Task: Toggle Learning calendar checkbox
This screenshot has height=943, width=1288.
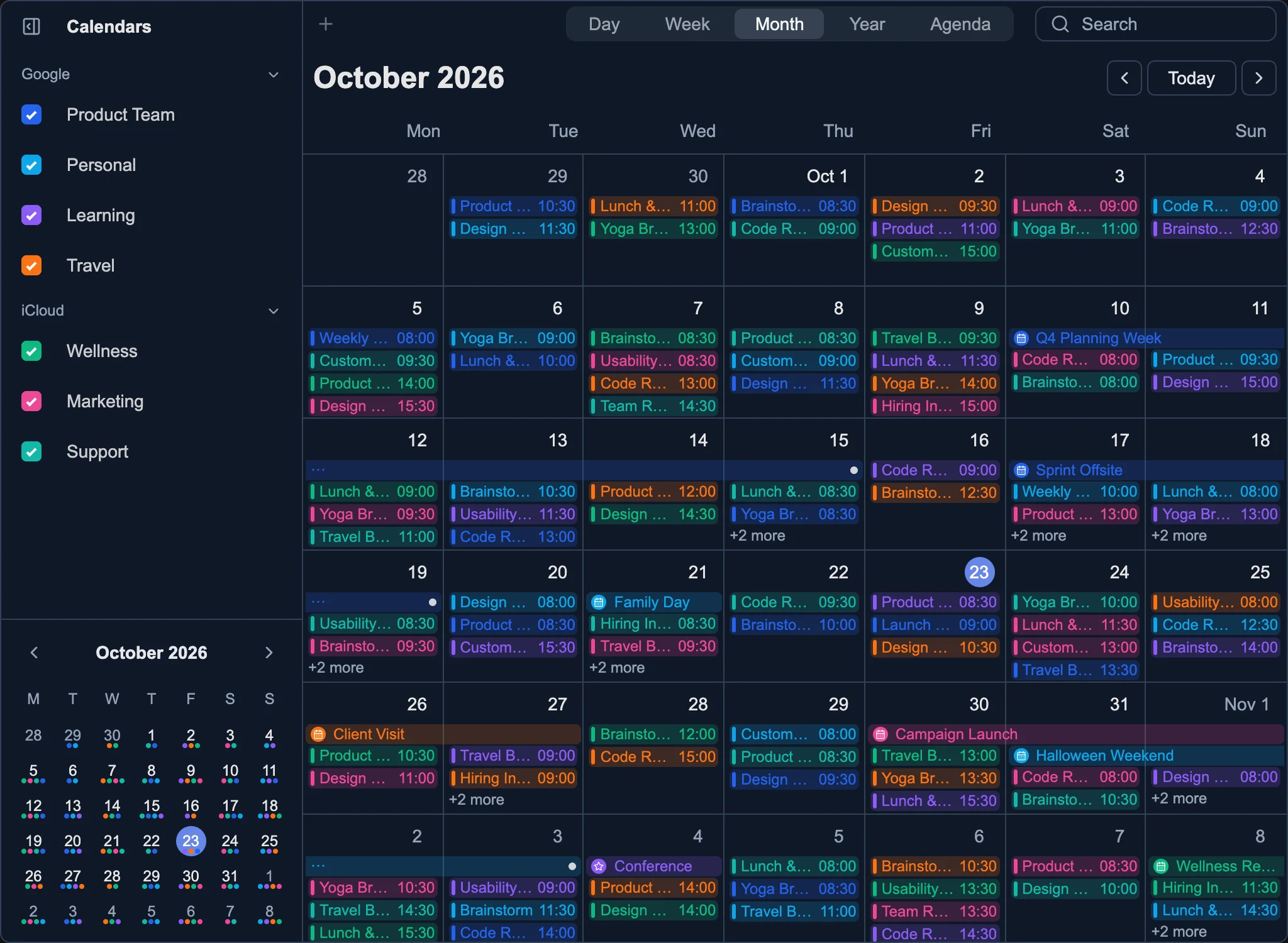Action: [31, 215]
